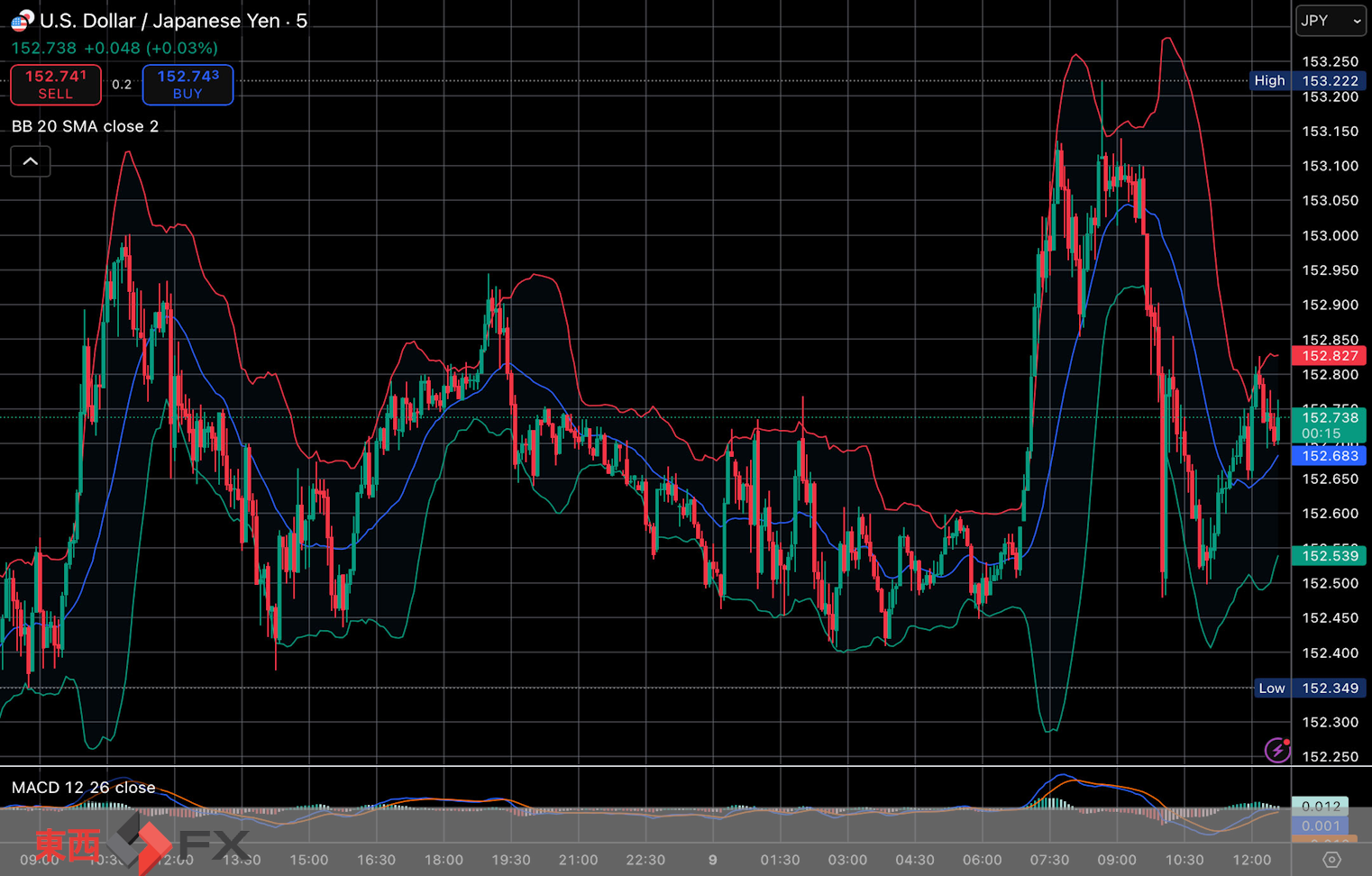Click the blue 152.683 basis price tag
This screenshot has width=1372, height=876.
coord(1329,456)
